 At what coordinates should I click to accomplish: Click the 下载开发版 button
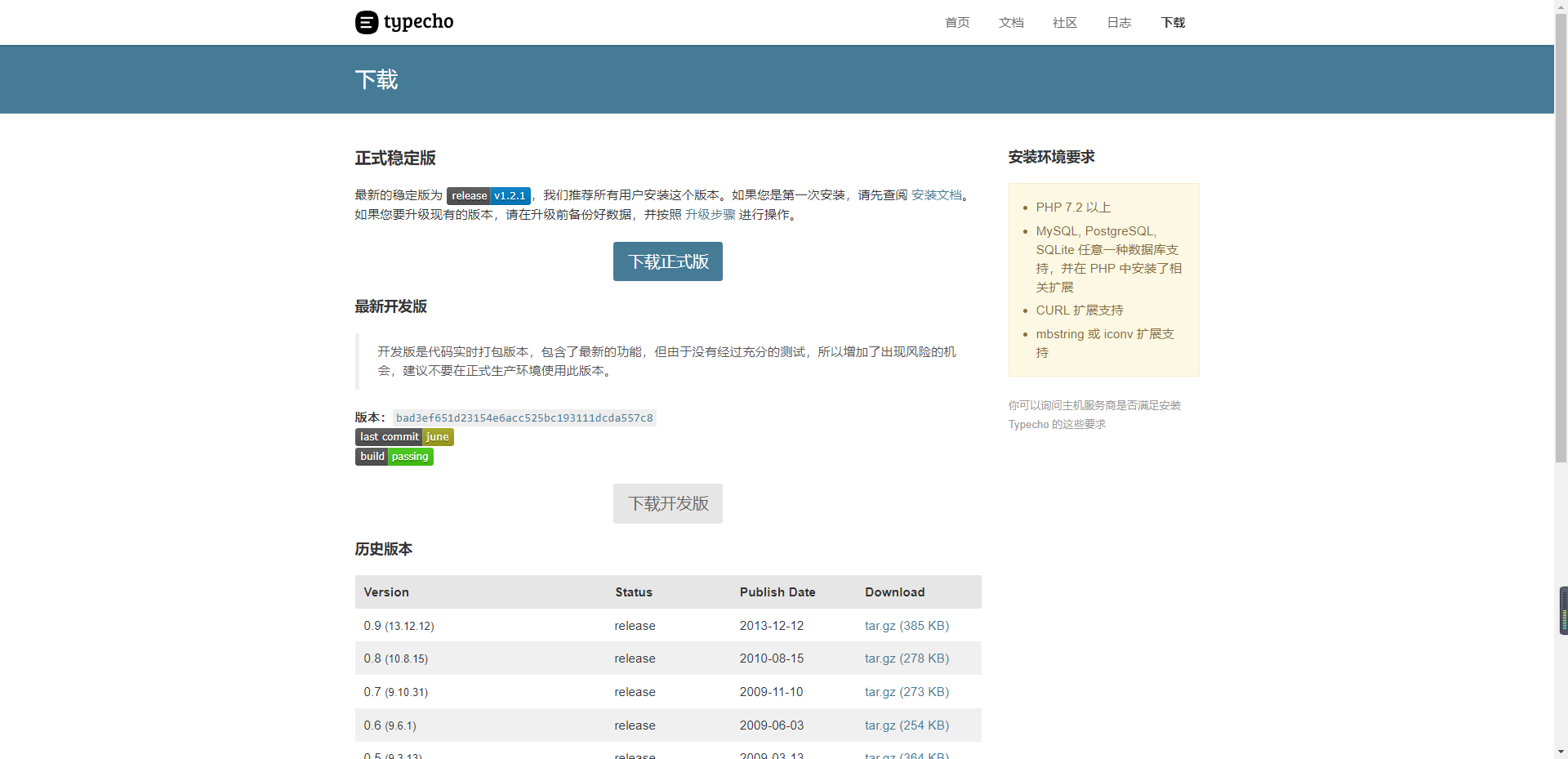[668, 503]
